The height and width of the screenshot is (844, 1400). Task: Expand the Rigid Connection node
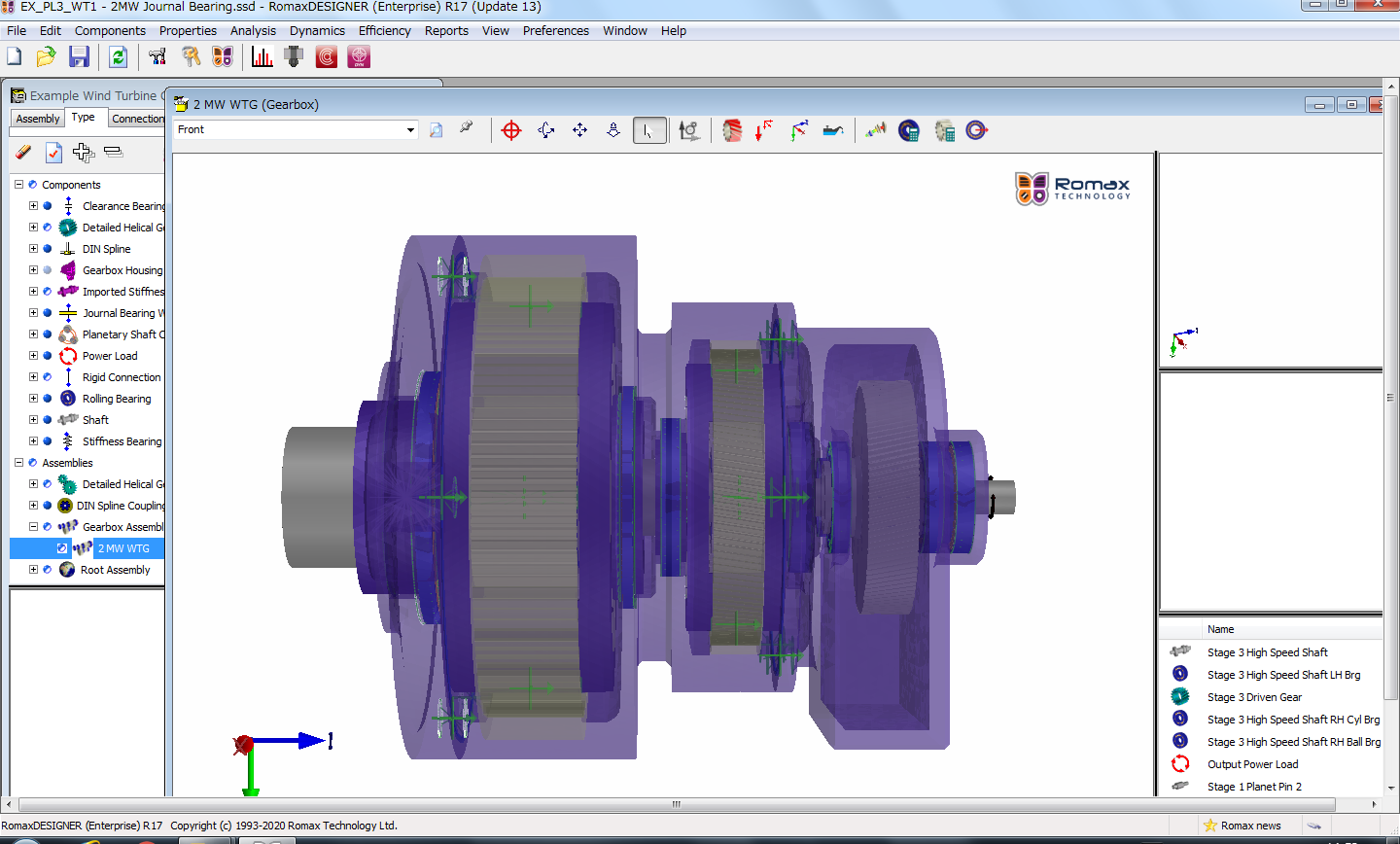click(33, 377)
